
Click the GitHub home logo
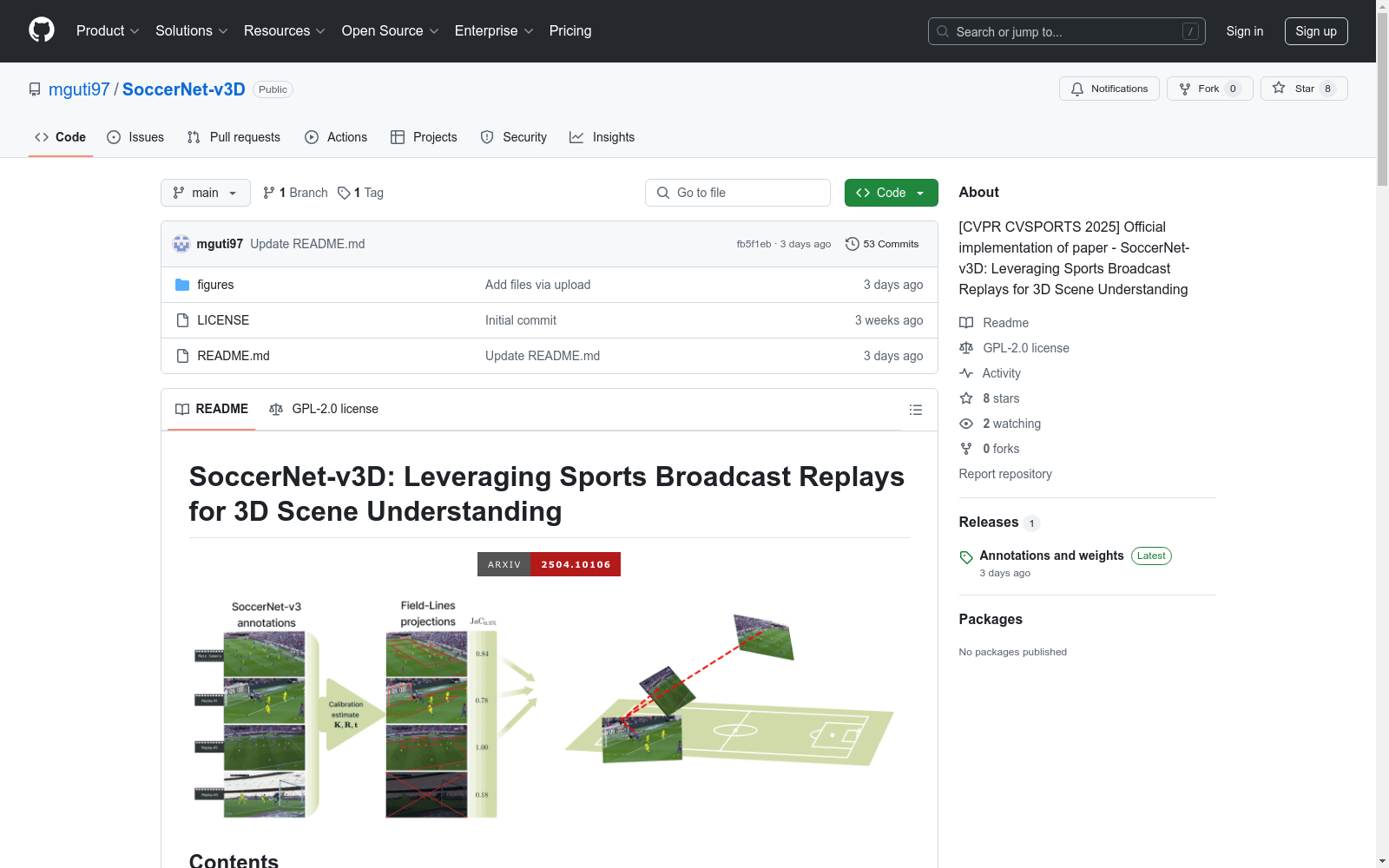pyautogui.click(x=41, y=29)
